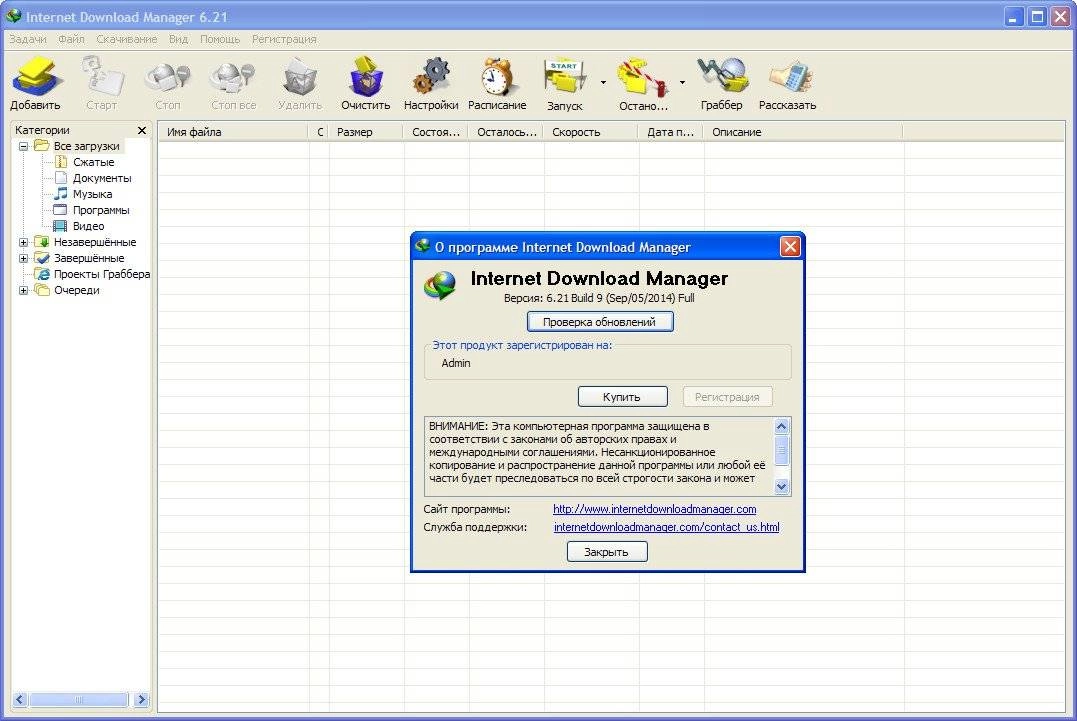Click the Удалить trash bin icon
This screenshot has height=721, width=1077.
[x=299, y=76]
